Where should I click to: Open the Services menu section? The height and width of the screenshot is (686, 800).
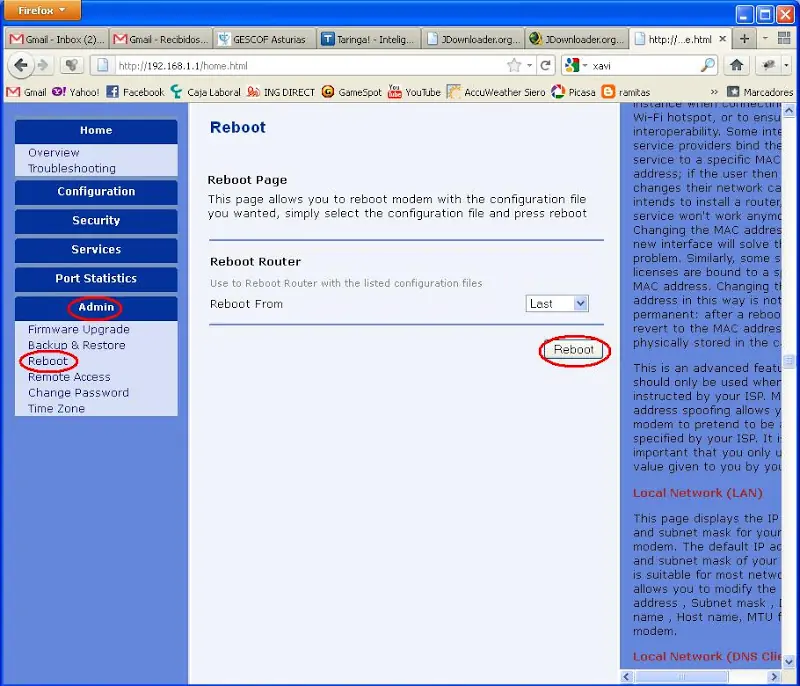click(96, 250)
